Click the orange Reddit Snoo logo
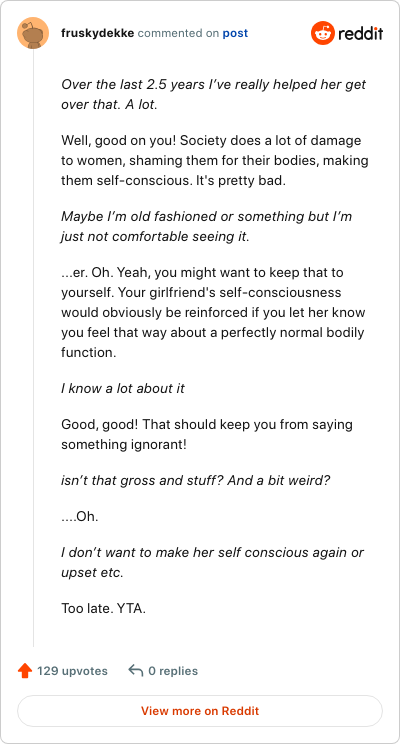 point(323,33)
